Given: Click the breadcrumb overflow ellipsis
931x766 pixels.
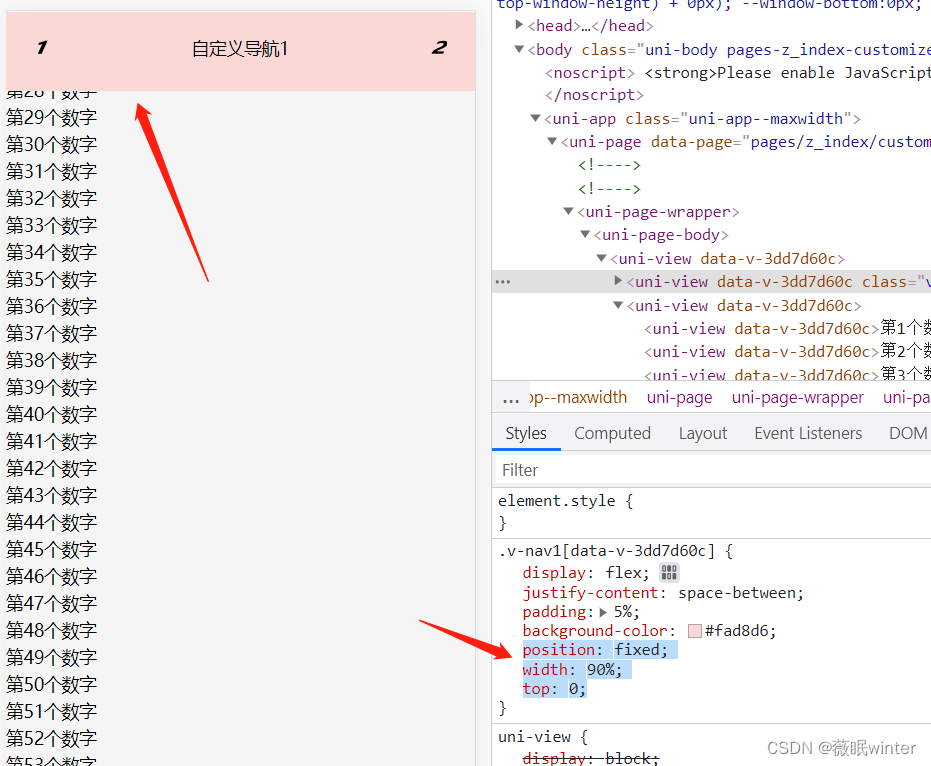Looking at the screenshot, I should point(511,400).
